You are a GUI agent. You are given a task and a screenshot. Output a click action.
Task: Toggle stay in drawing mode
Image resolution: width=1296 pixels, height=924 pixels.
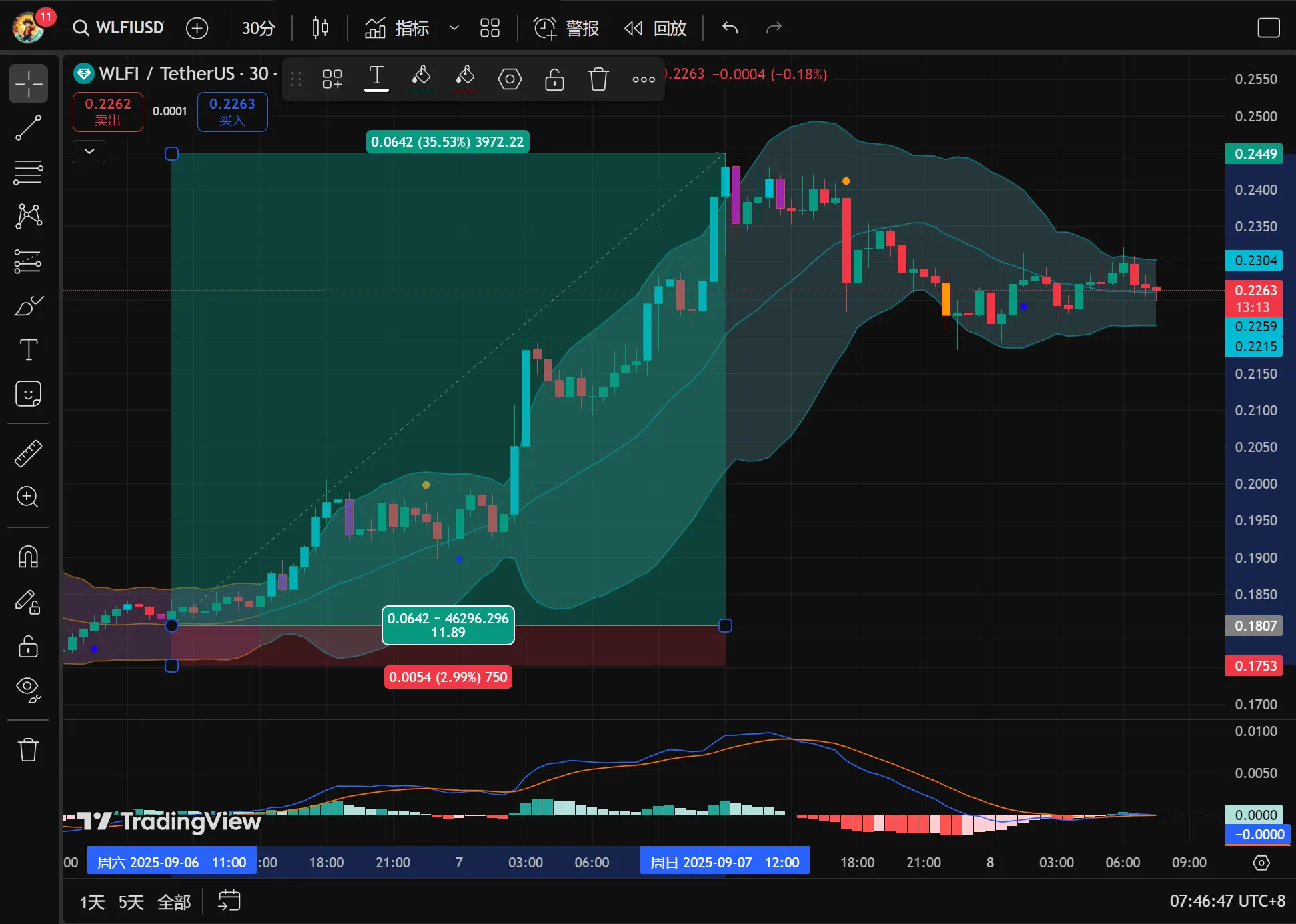point(28,601)
